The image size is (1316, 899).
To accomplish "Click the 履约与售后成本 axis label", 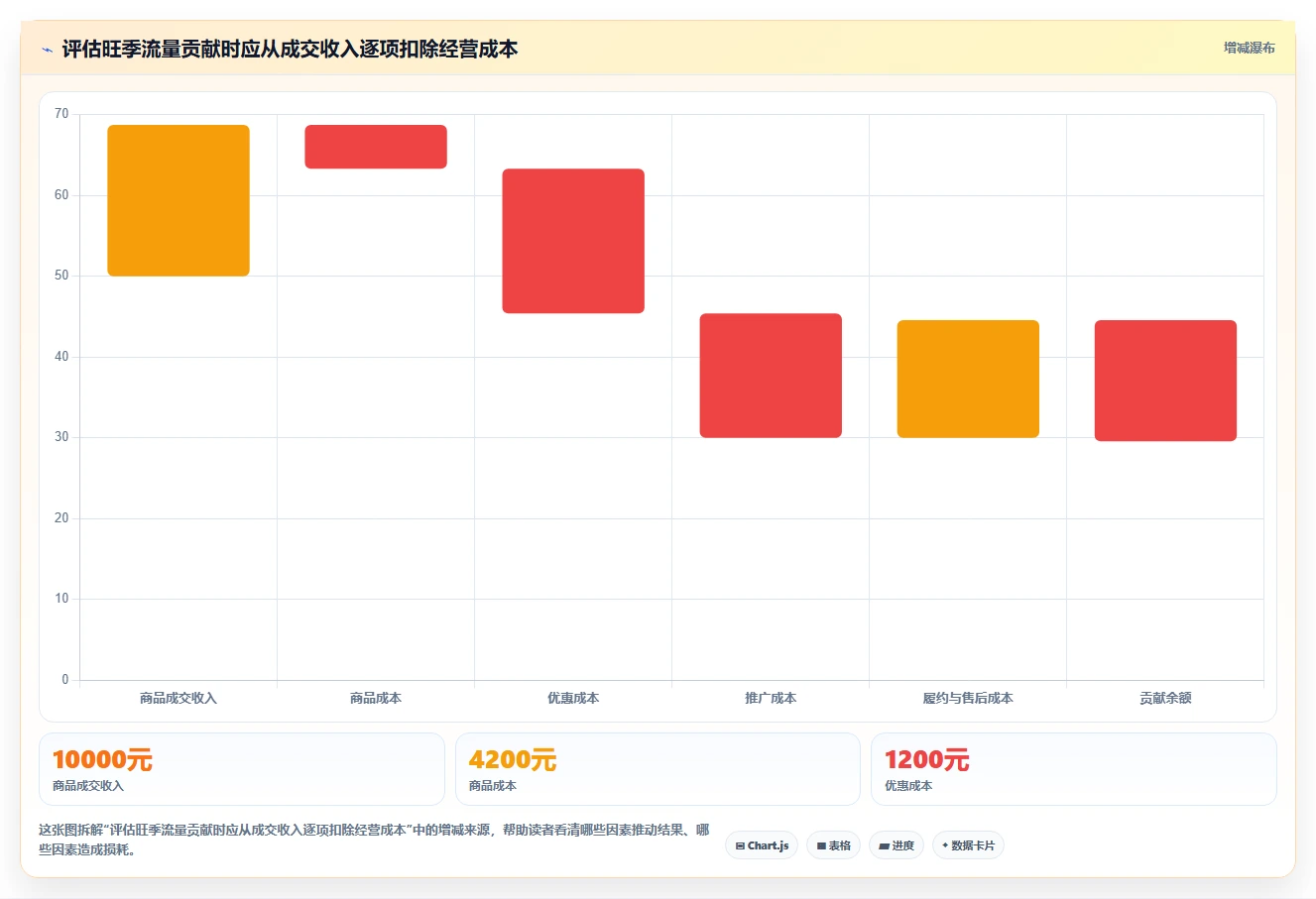I will coord(968,698).
